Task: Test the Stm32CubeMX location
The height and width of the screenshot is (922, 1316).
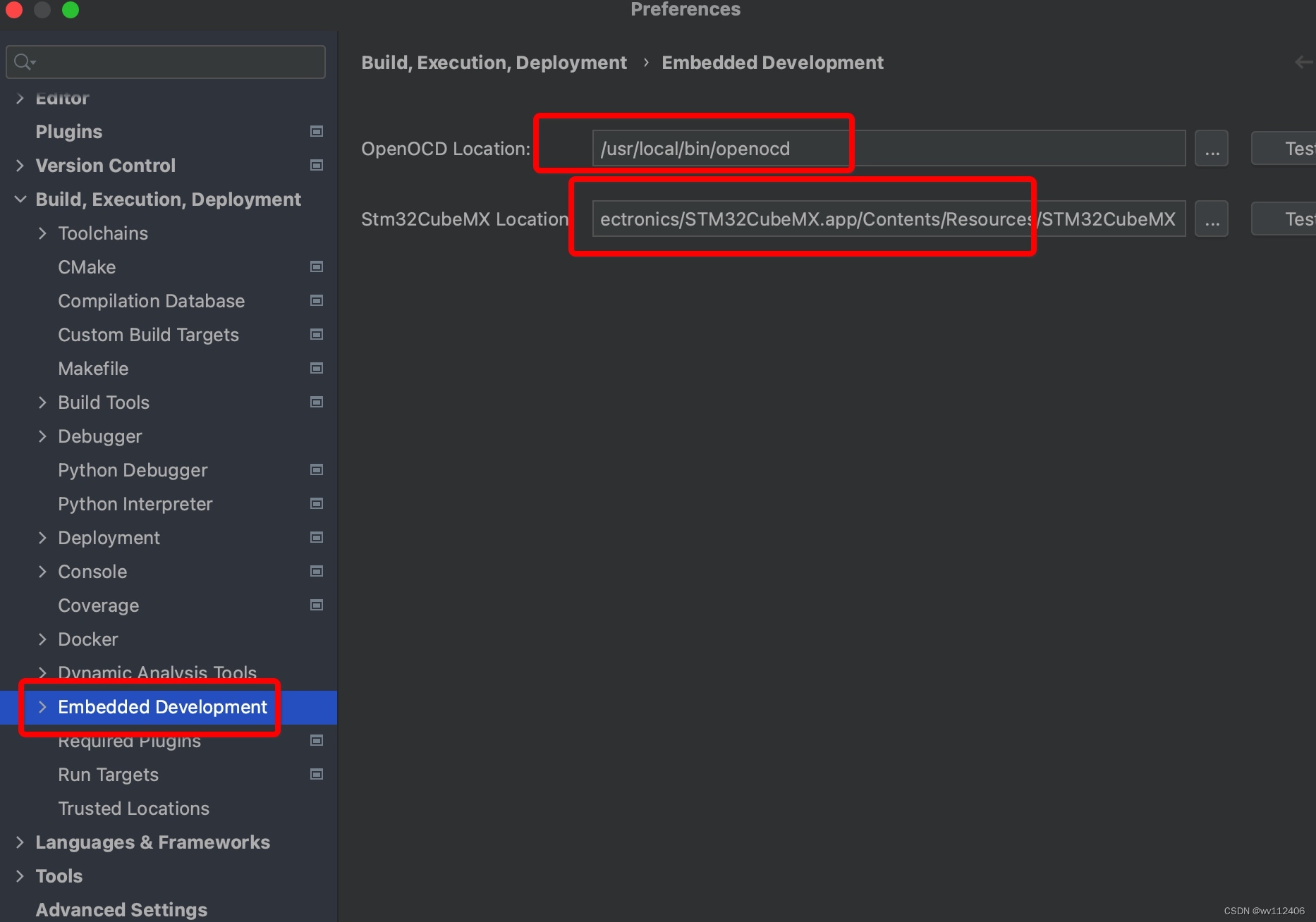Action: [x=1284, y=219]
